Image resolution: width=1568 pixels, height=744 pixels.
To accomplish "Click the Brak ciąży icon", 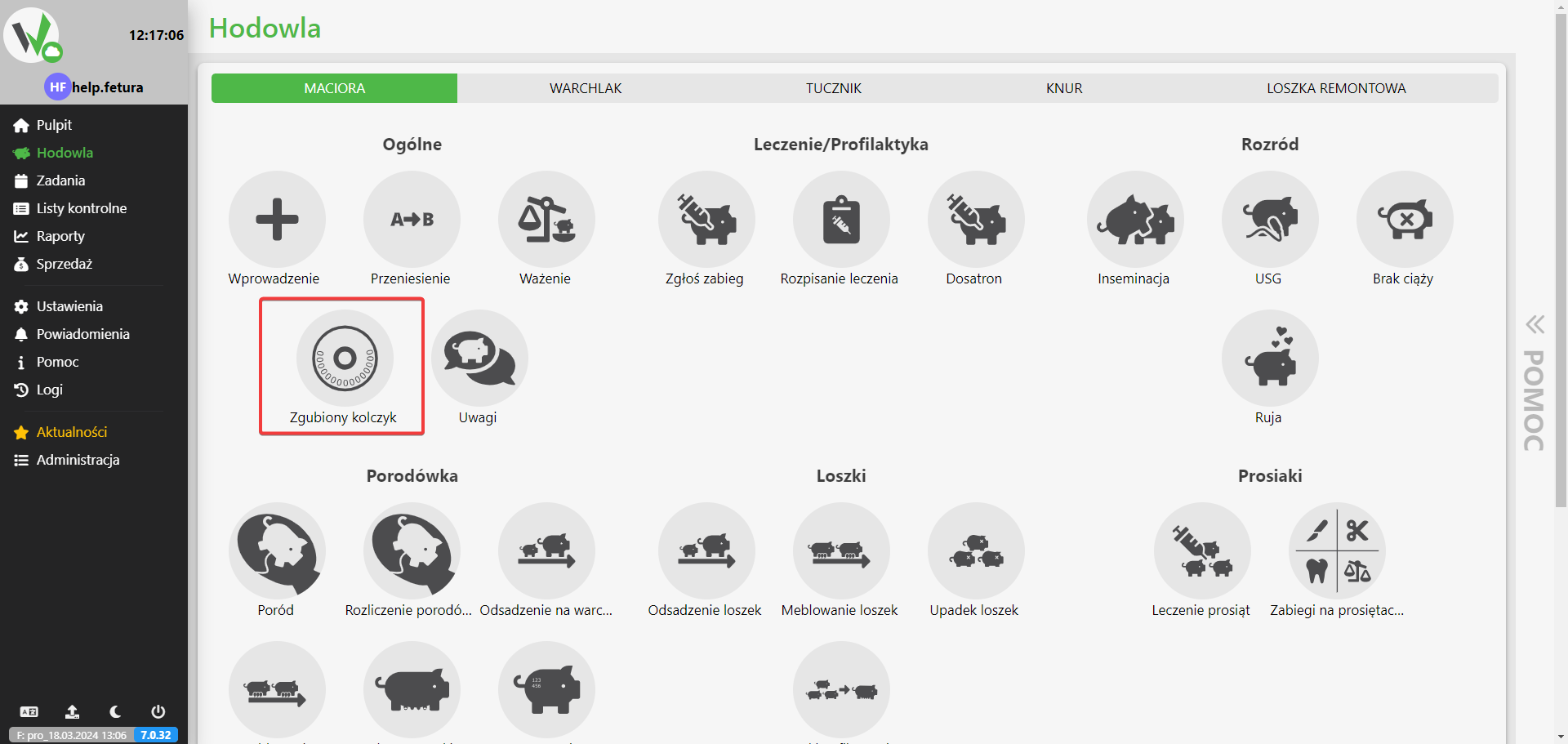I will [1404, 220].
